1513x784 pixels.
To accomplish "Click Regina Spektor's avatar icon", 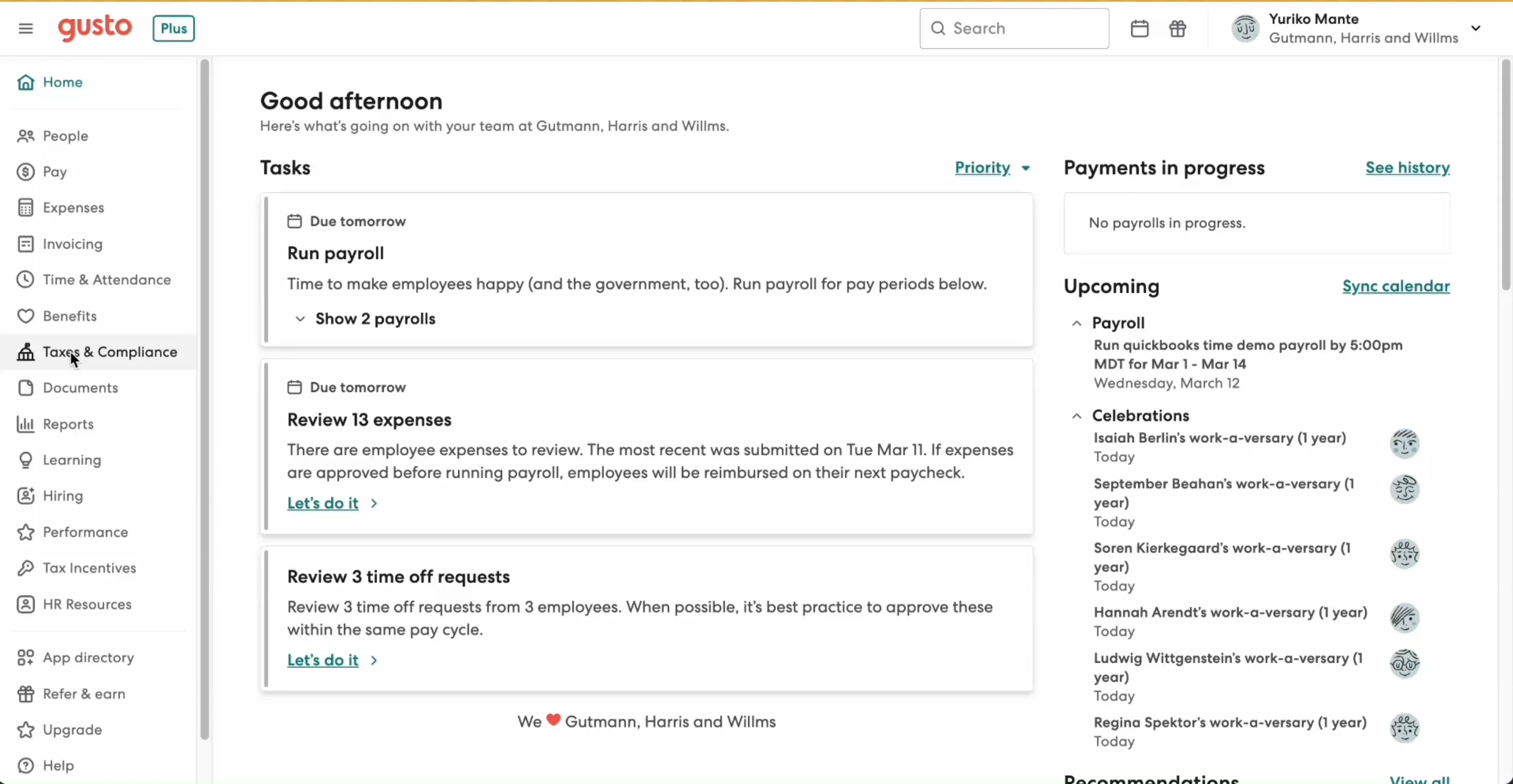I will point(1404,728).
